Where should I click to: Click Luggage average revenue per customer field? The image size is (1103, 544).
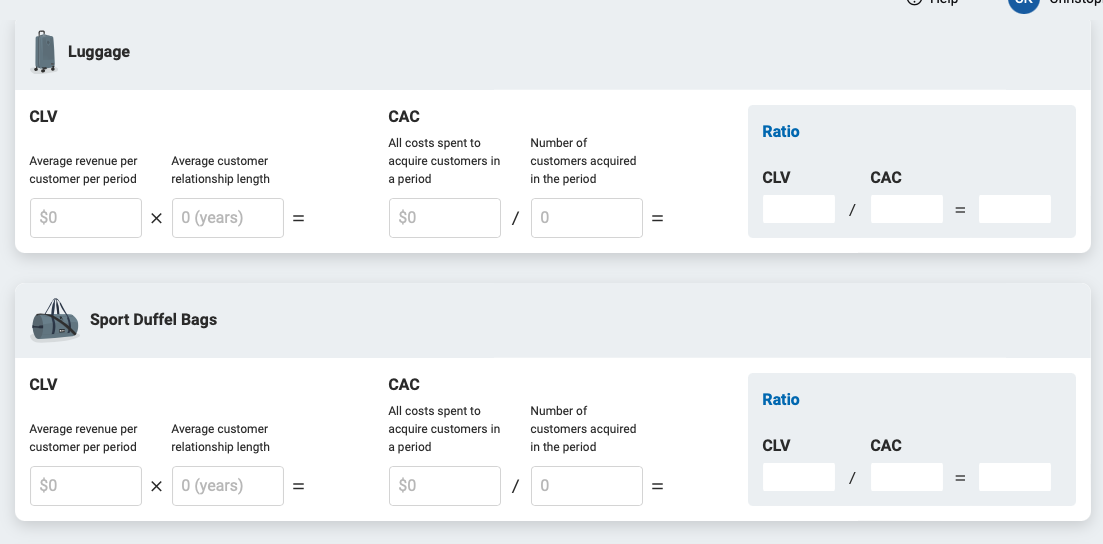(86, 218)
